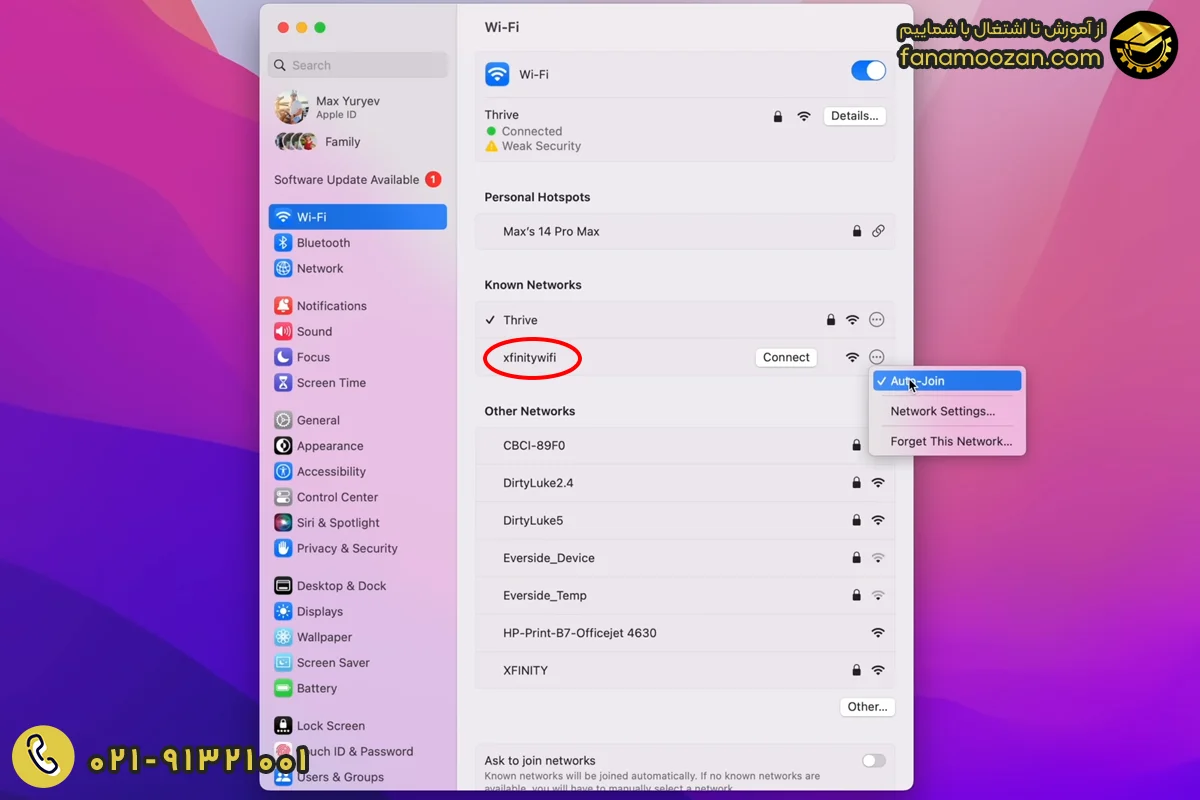This screenshot has width=1200, height=800.
Task: Enable Ask to join networks switch
Action: coord(874,761)
